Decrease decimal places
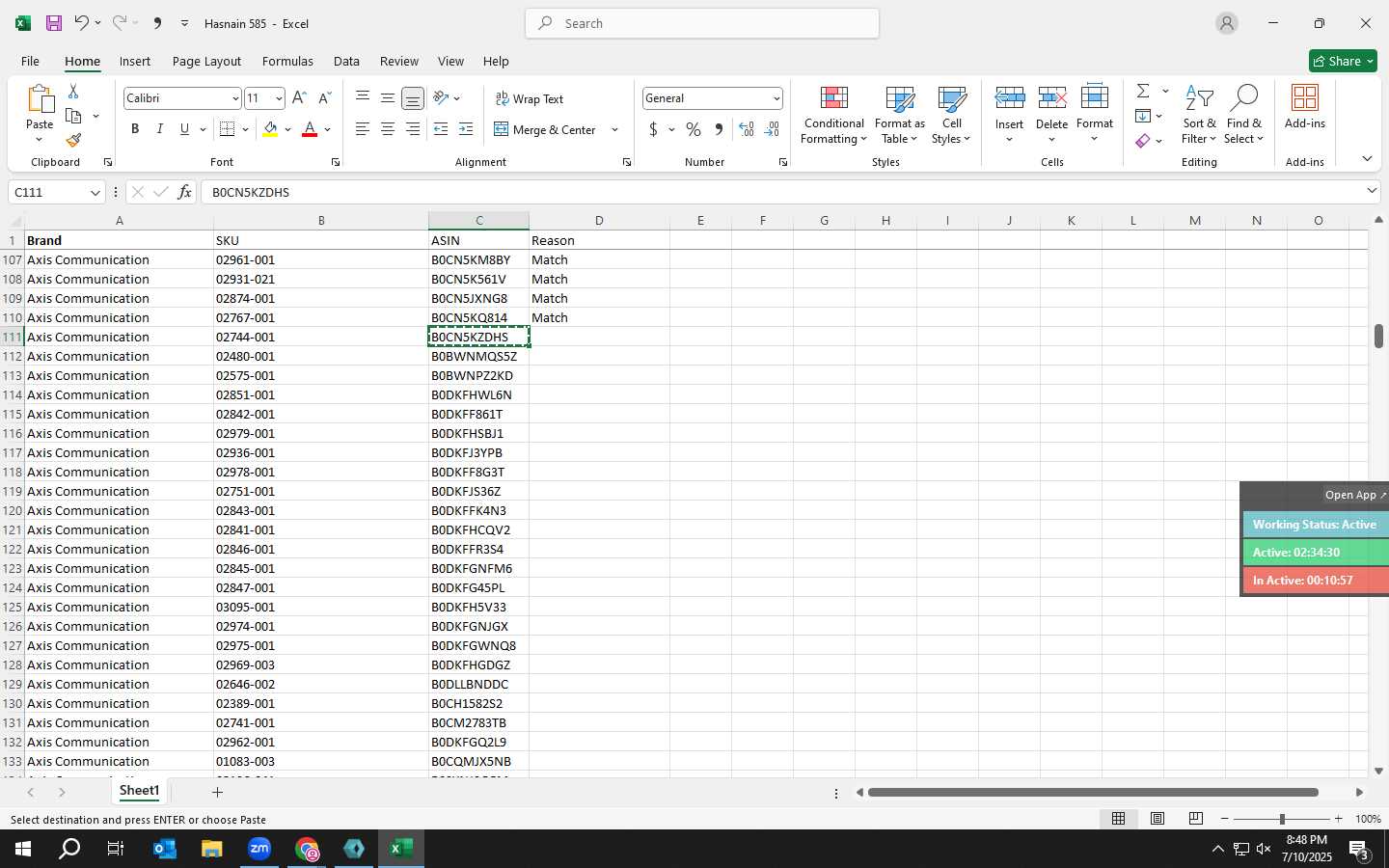The height and width of the screenshot is (868, 1389). point(772,129)
